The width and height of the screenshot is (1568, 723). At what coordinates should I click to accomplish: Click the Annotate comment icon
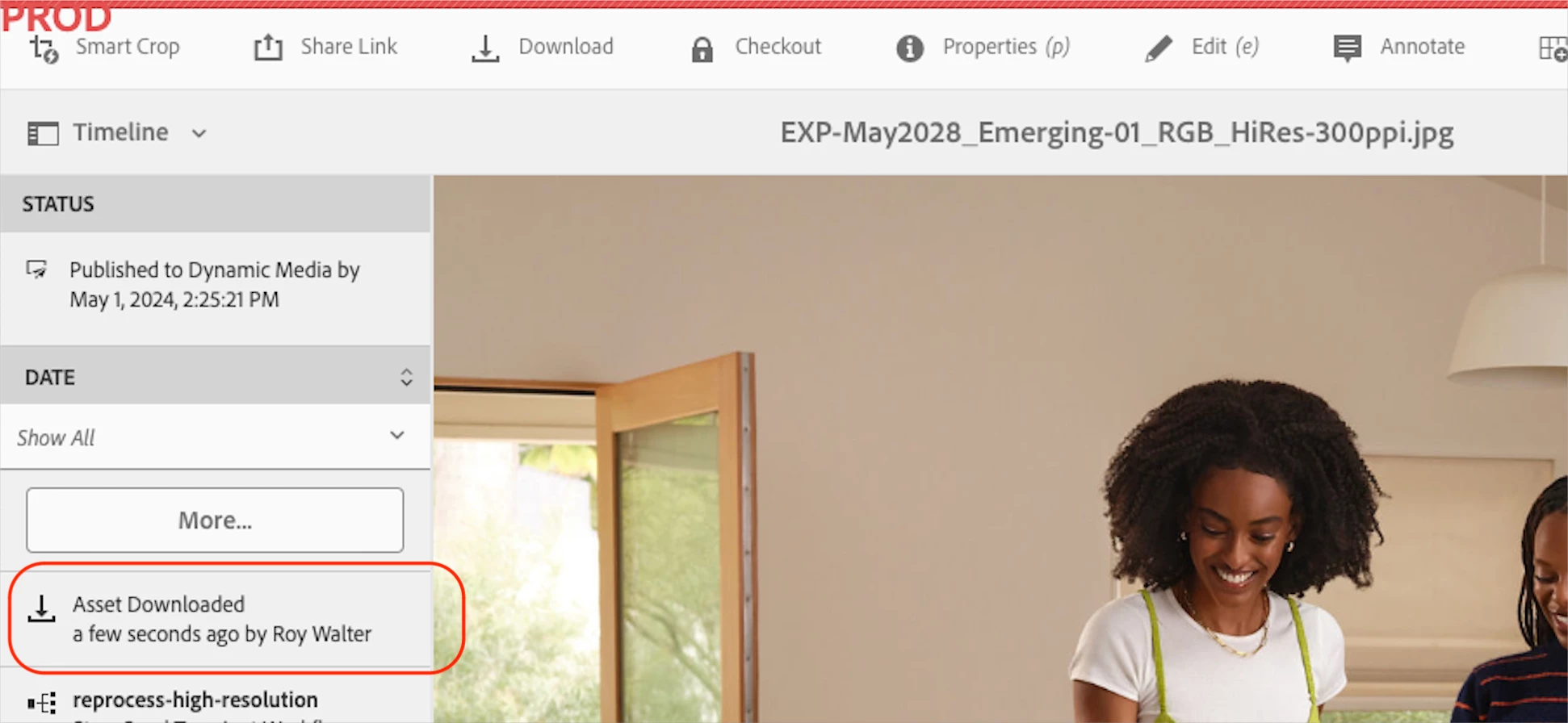(x=1348, y=48)
